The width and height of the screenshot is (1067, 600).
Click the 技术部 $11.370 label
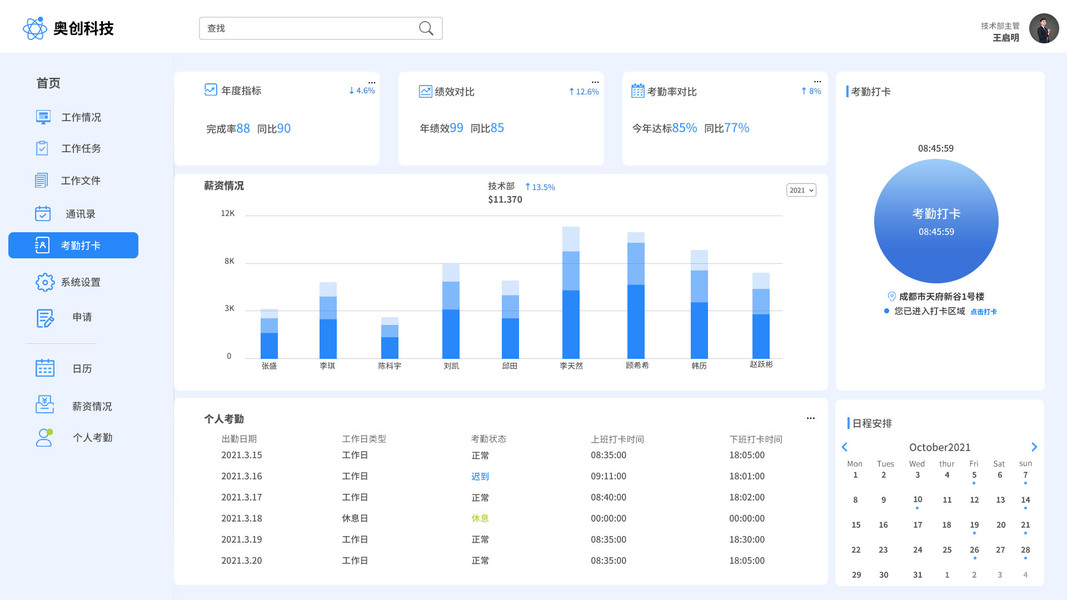505,193
